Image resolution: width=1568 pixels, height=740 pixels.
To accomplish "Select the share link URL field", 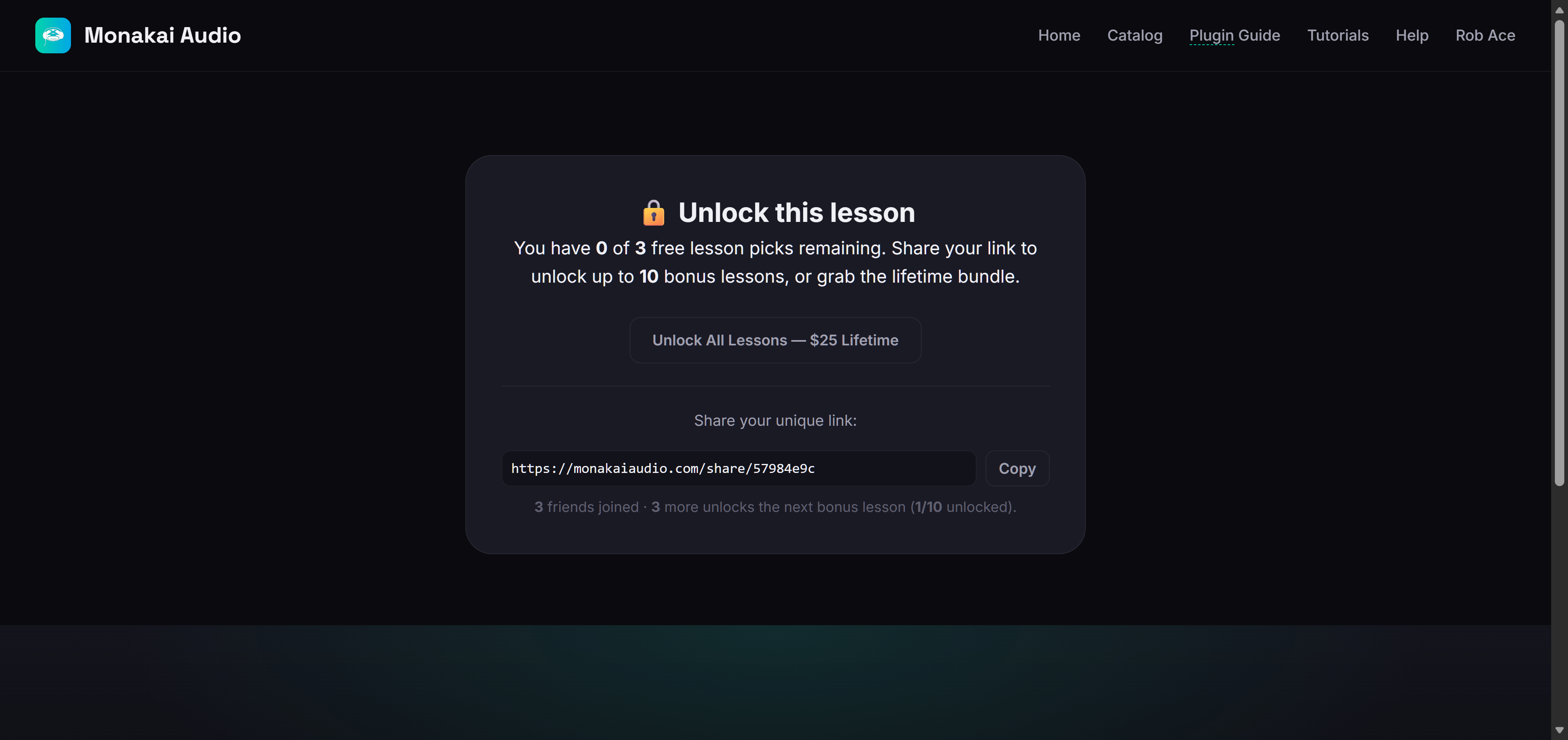I will point(738,468).
